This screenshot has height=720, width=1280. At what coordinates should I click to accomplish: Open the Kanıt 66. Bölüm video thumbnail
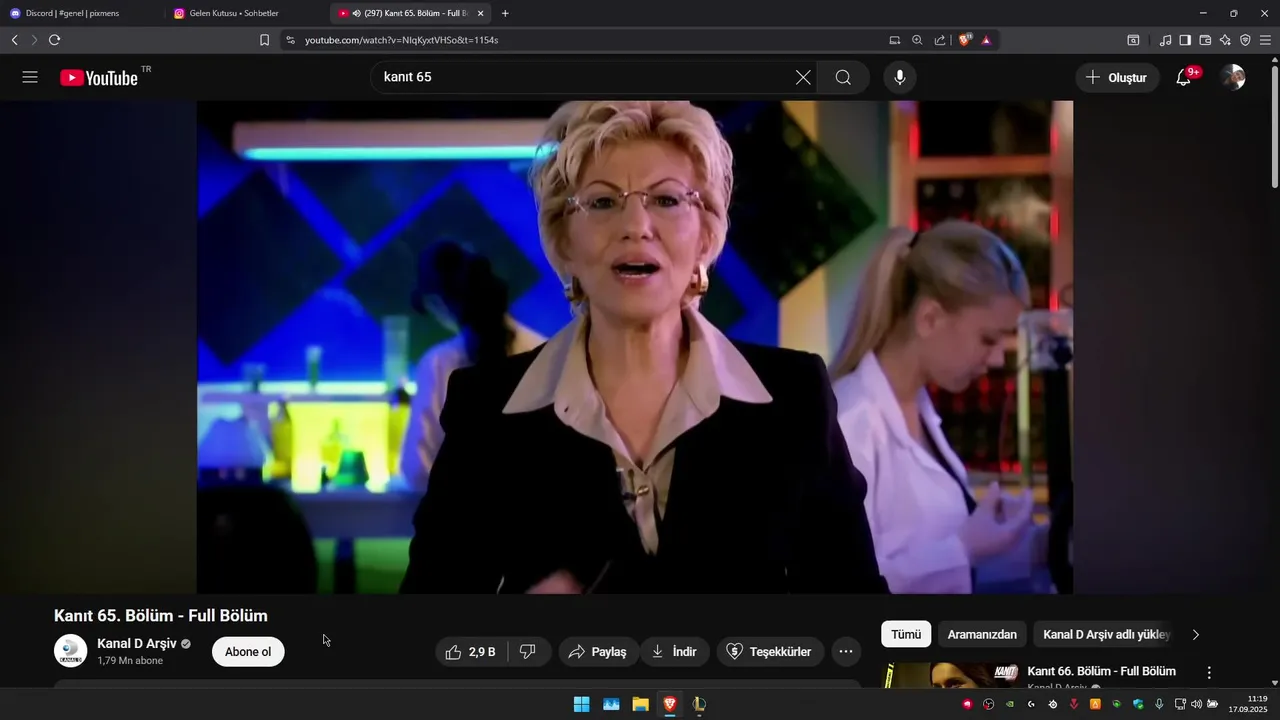[950, 675]
